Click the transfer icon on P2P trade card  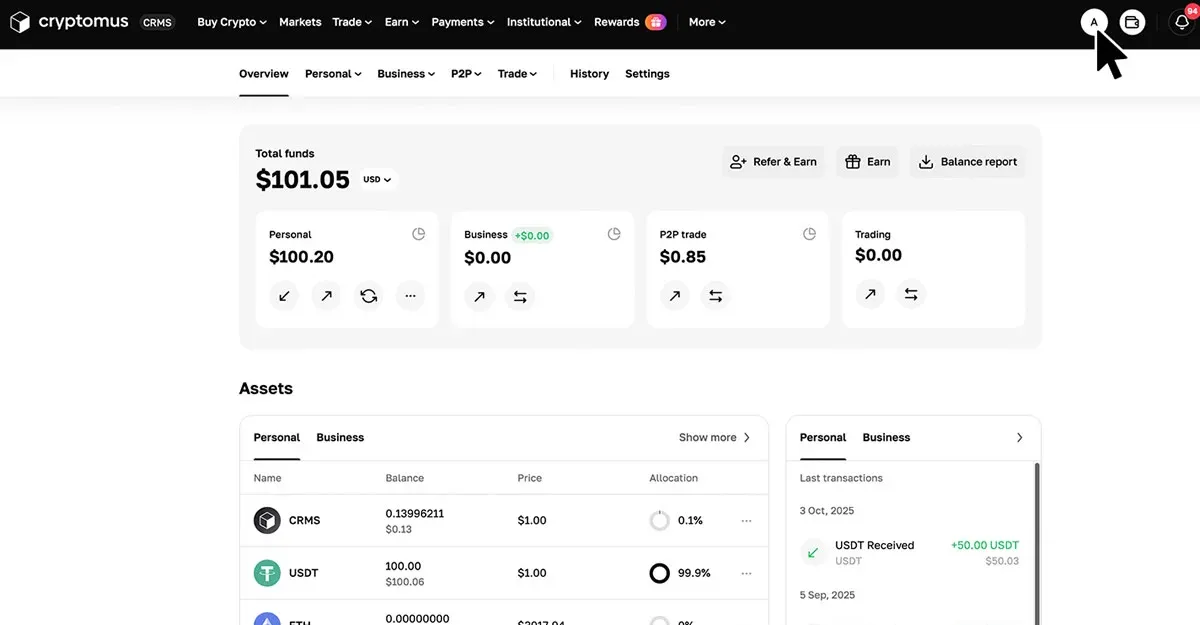coord(714,295)
